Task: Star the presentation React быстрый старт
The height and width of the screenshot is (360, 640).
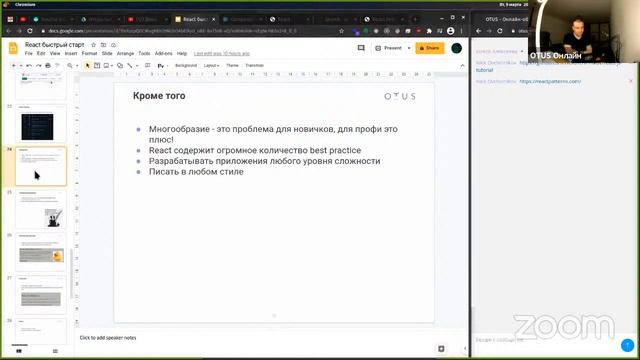Action: pos(93,45)
